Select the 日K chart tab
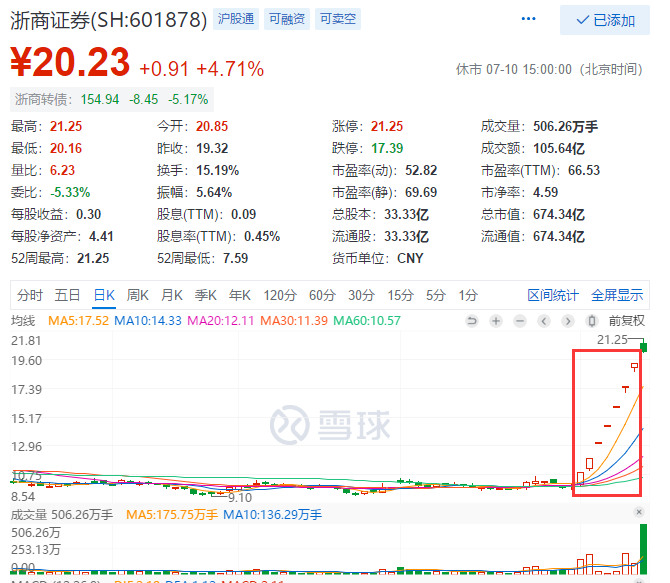 click(104, 295)
